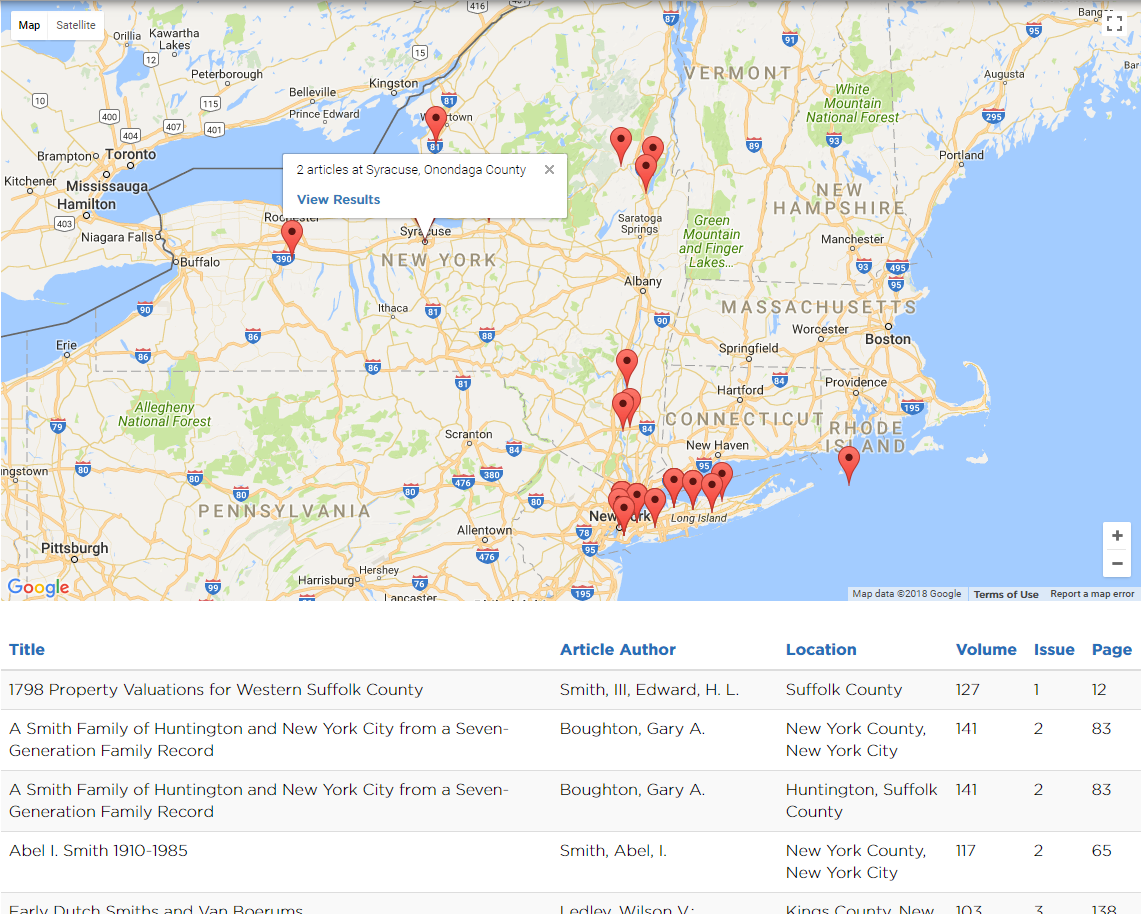
Task: Click the red pin off Rhode Island's coast
Action: pyautogui.click(x=849, y=463)
